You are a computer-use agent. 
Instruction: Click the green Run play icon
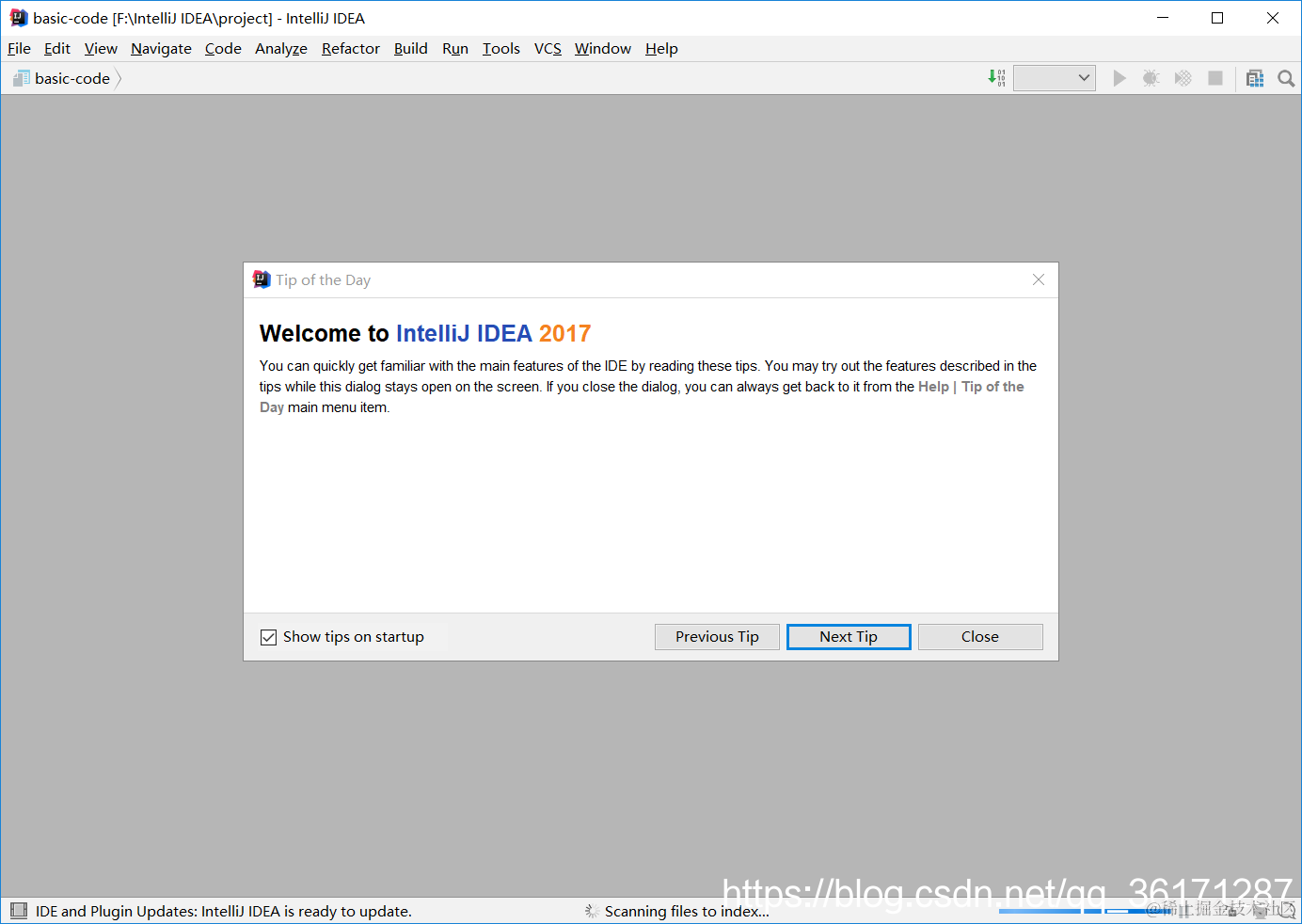pos(1119,78)
